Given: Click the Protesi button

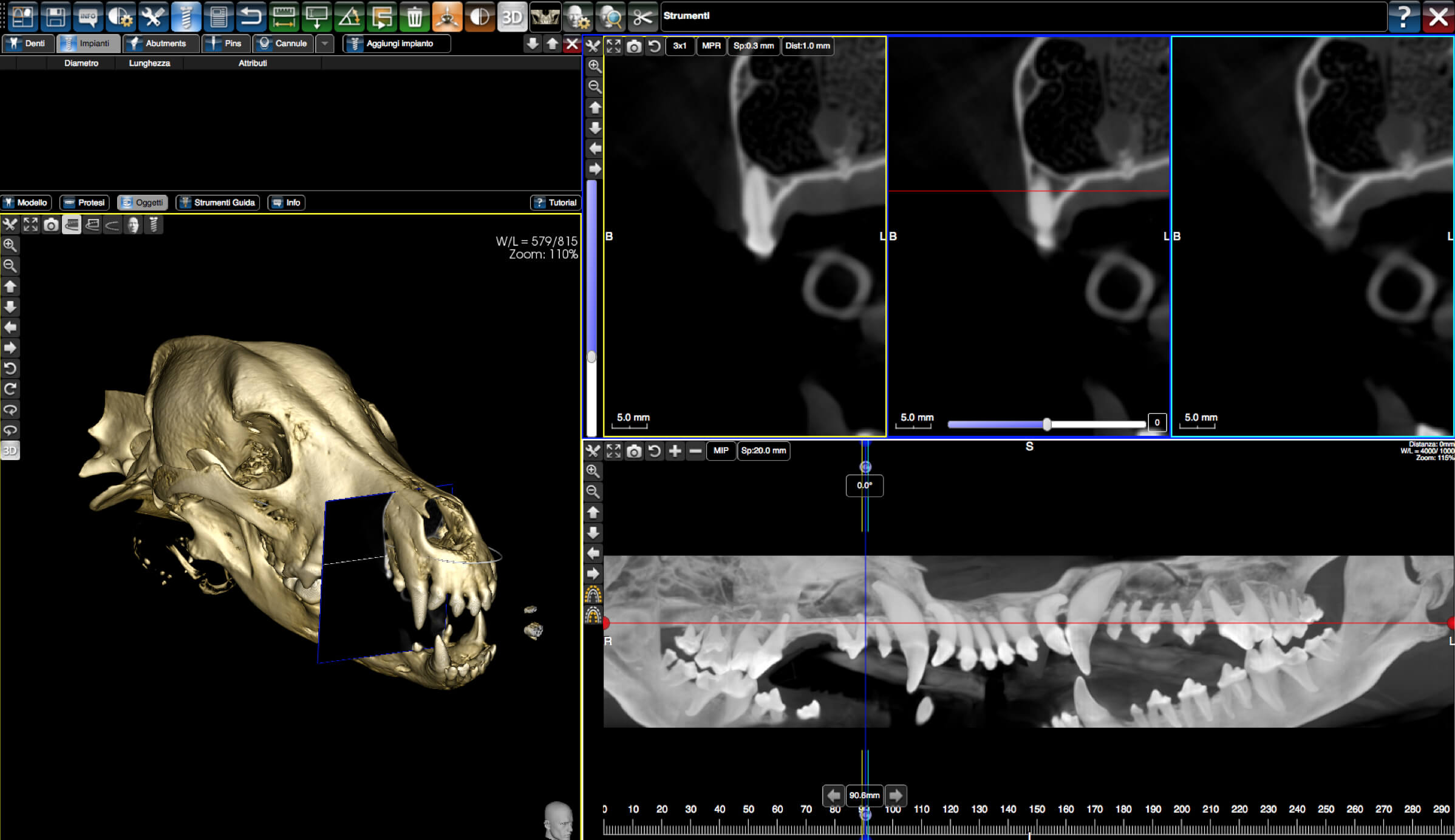Looking at the screenshot, I should click(x=84, y=203).
